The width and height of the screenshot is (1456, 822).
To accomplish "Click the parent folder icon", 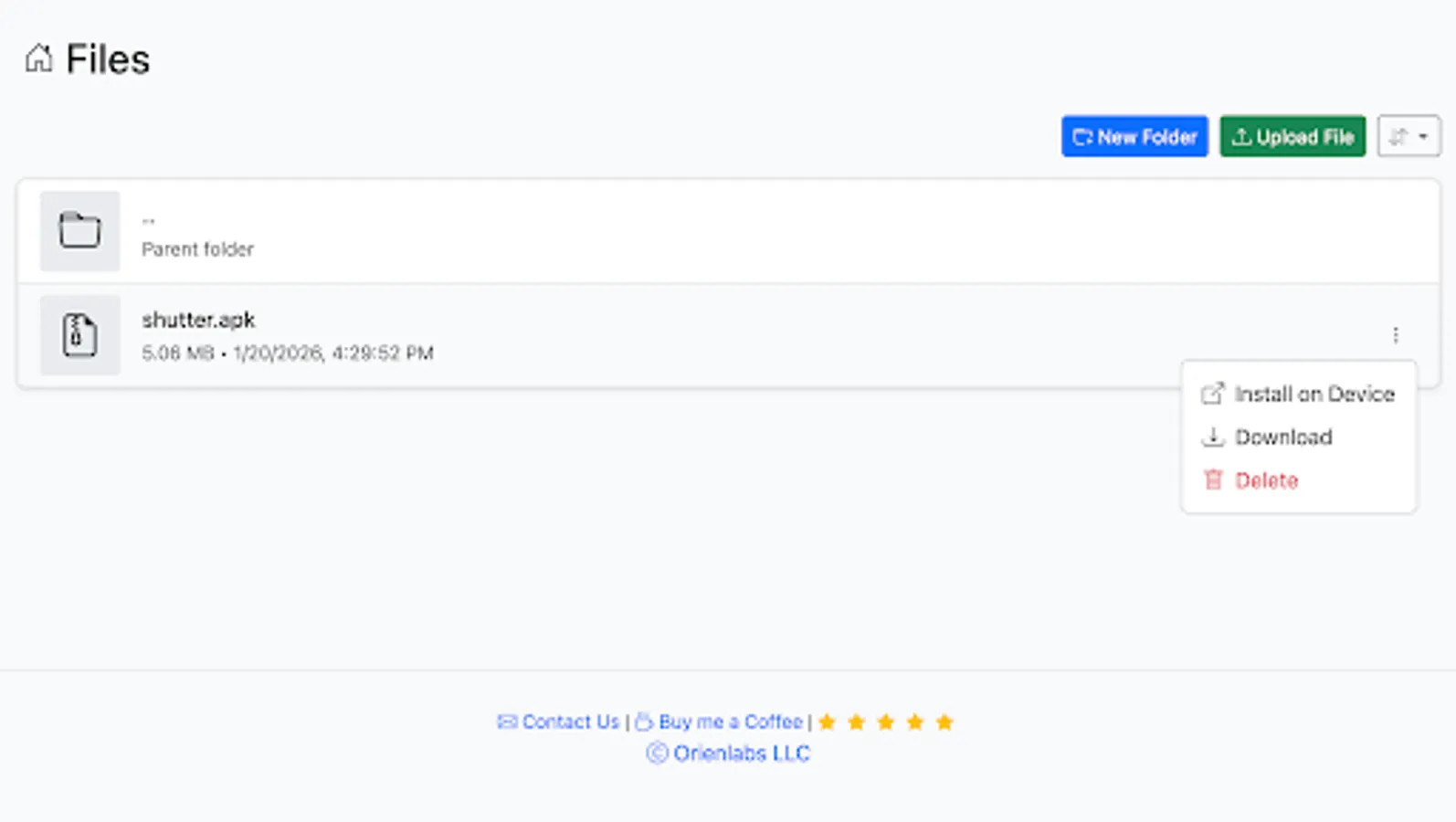I will (x=79, y=231).
